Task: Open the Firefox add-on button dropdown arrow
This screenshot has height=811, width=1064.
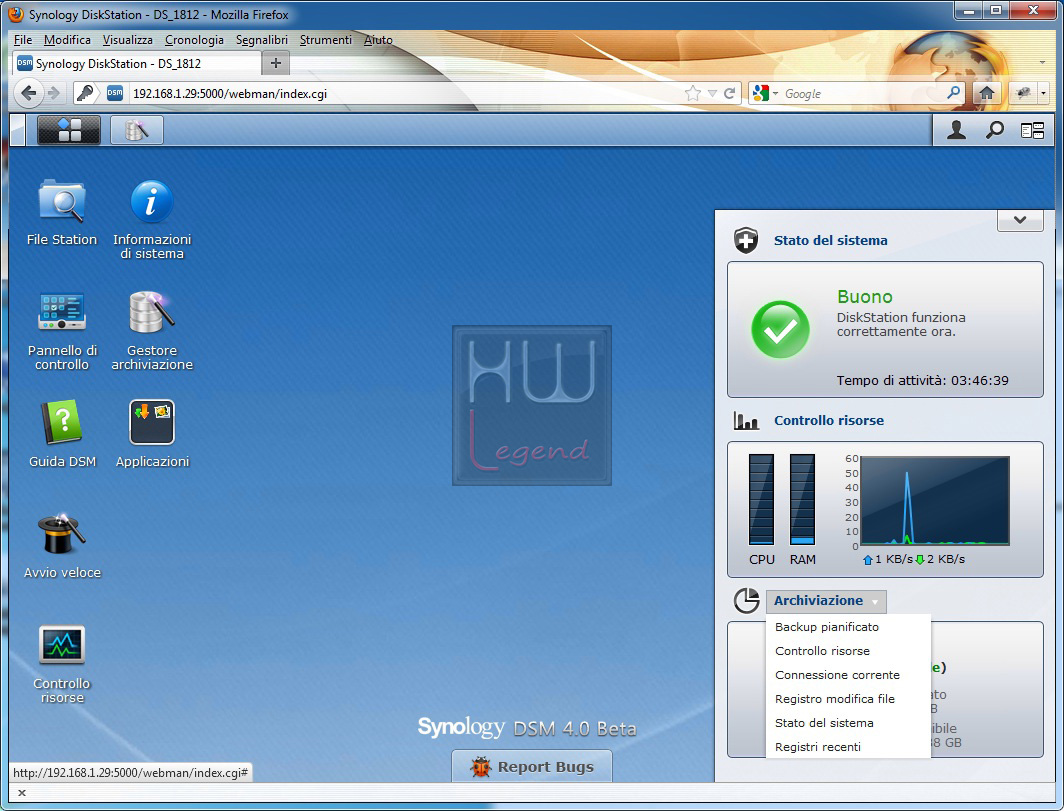Action: coord(1044,94)
